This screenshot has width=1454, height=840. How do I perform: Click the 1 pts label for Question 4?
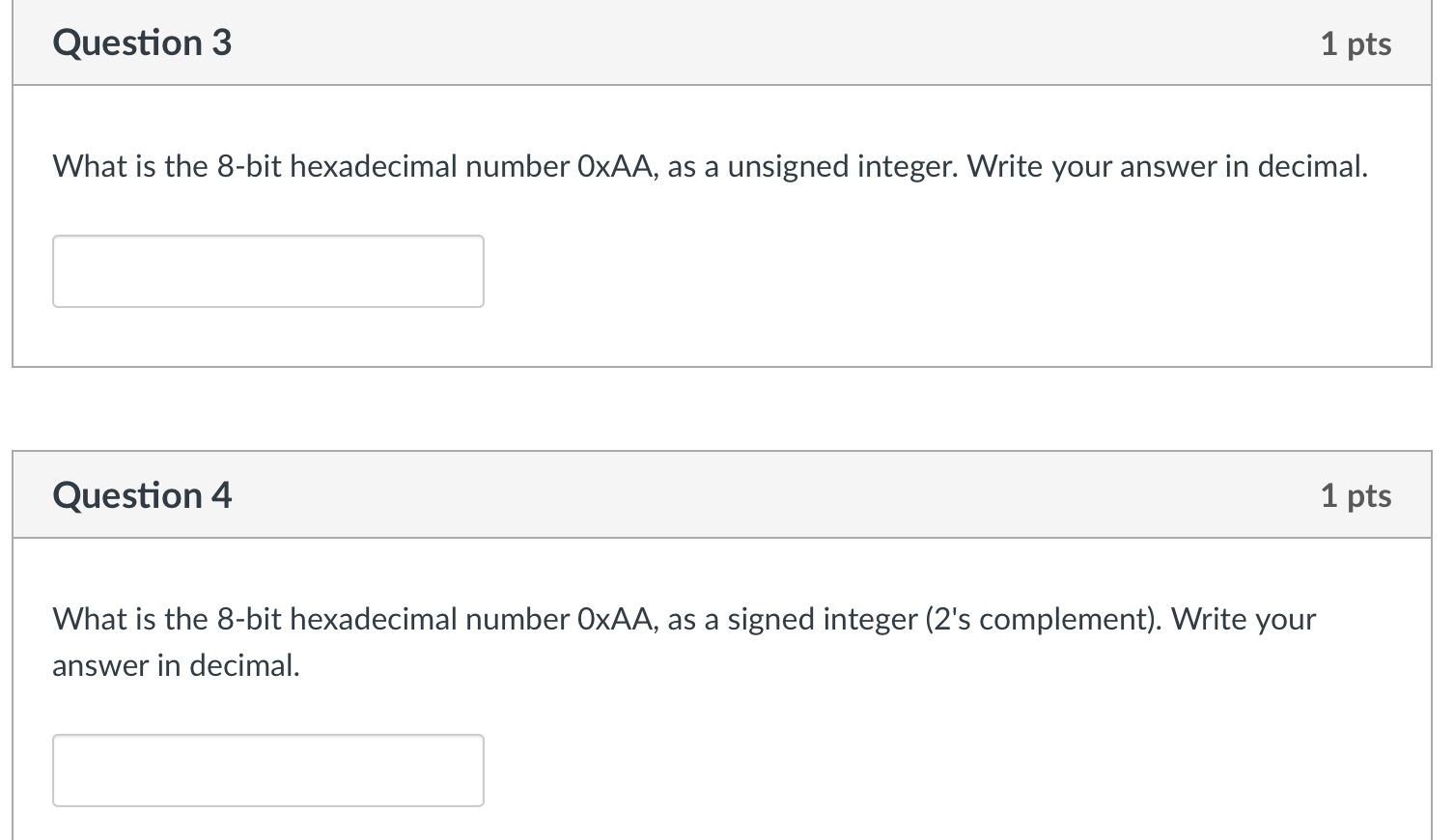(1356, 494)
